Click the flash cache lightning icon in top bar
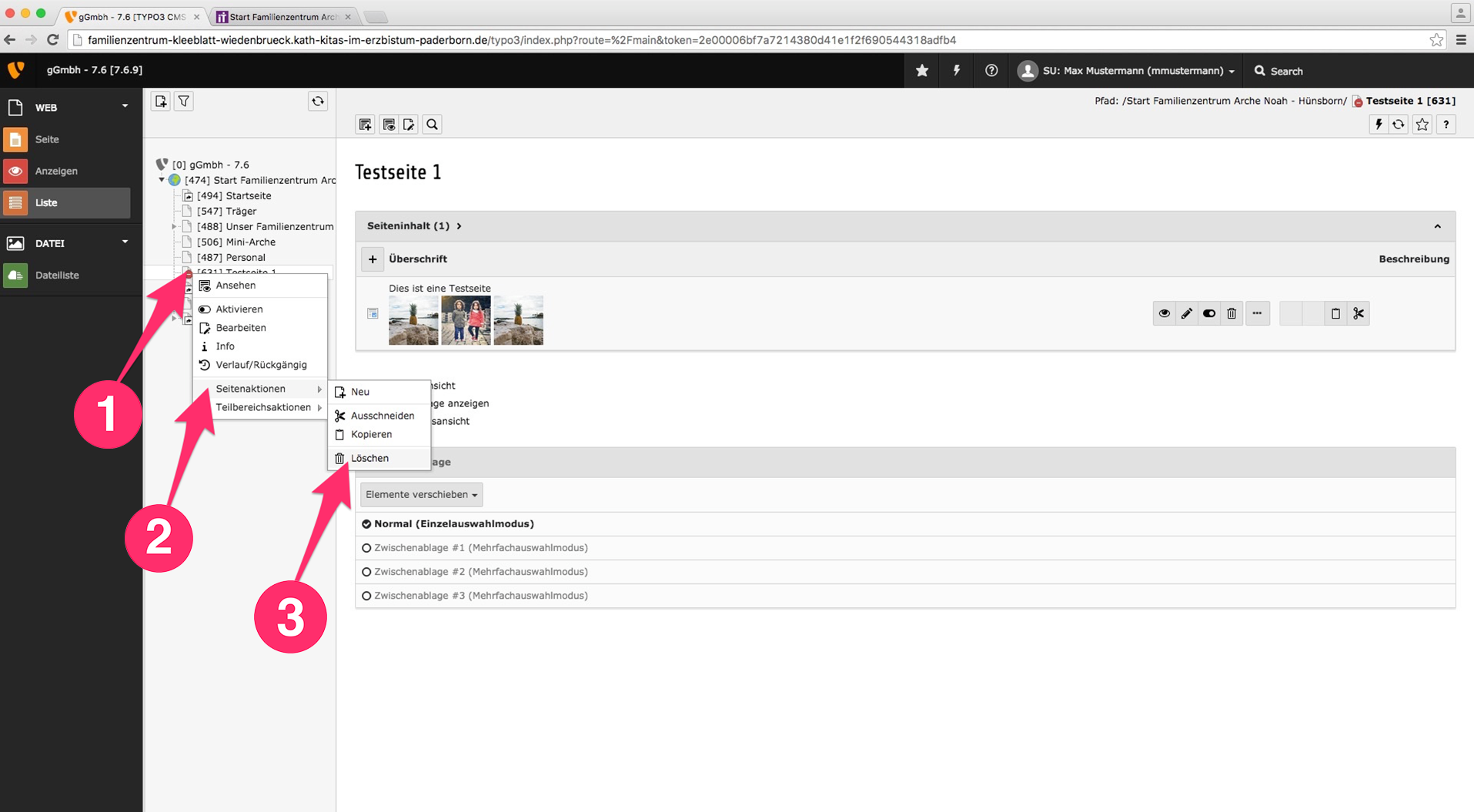This screenshot has height=812, width=1474. tap(956, 71)
